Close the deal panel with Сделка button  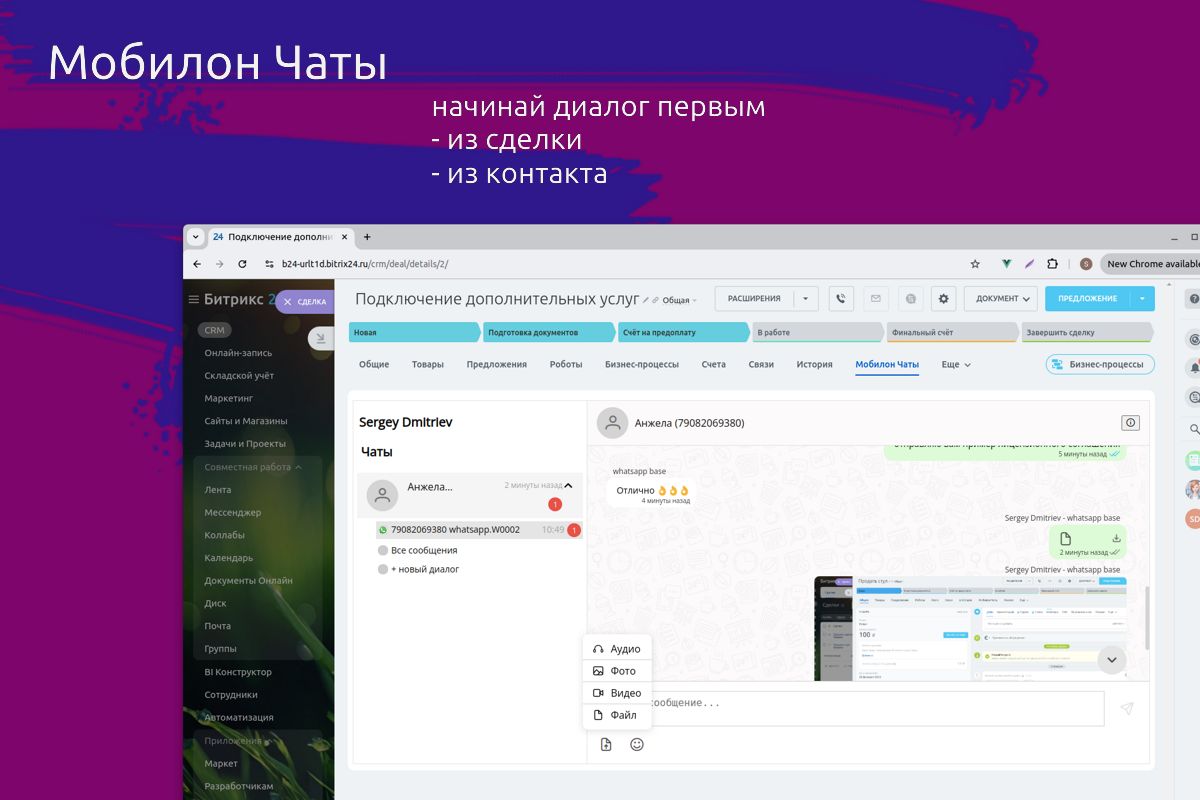point(304,301)
